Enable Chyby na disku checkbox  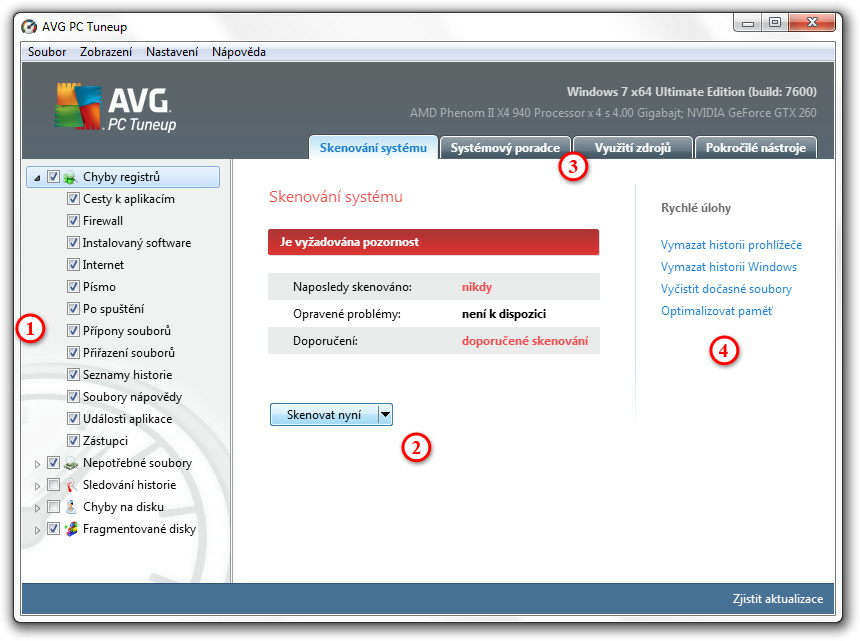click(x=53, y=507)
